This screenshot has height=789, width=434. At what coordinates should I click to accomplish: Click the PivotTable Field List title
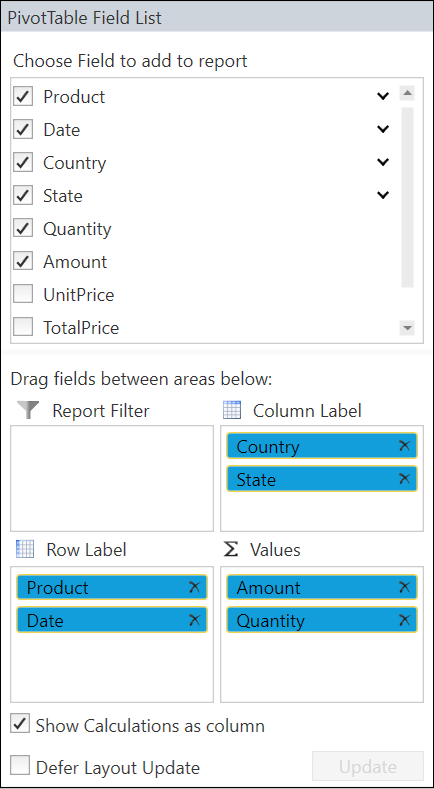tap(84, 18)
